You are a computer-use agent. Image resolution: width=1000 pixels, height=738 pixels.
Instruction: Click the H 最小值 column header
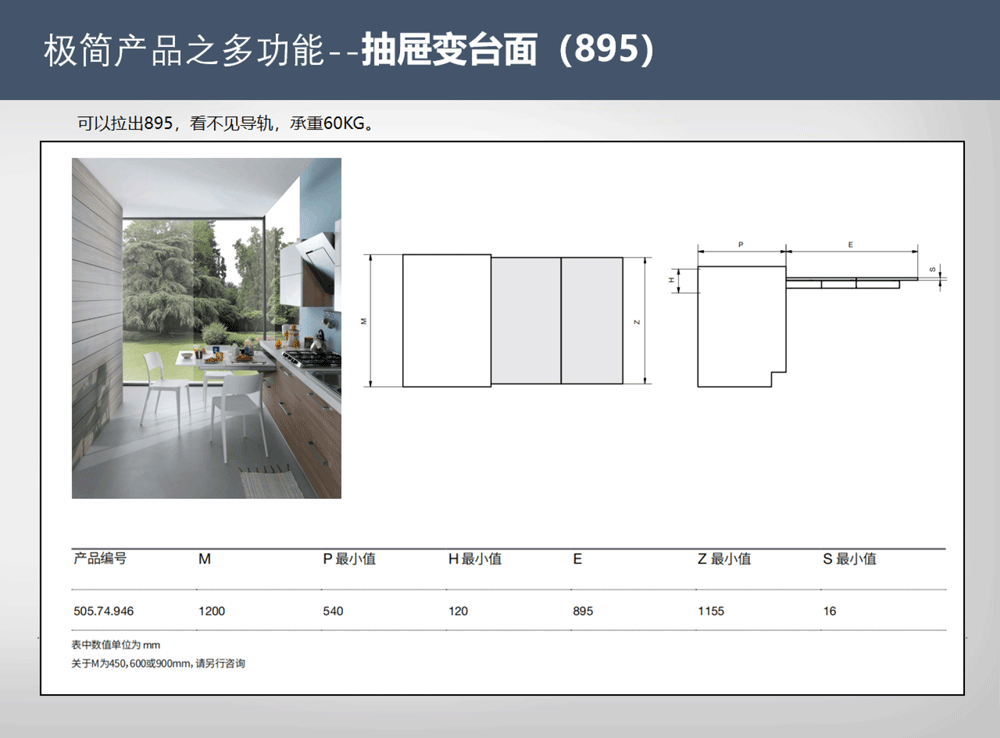(x=474, y=559)
